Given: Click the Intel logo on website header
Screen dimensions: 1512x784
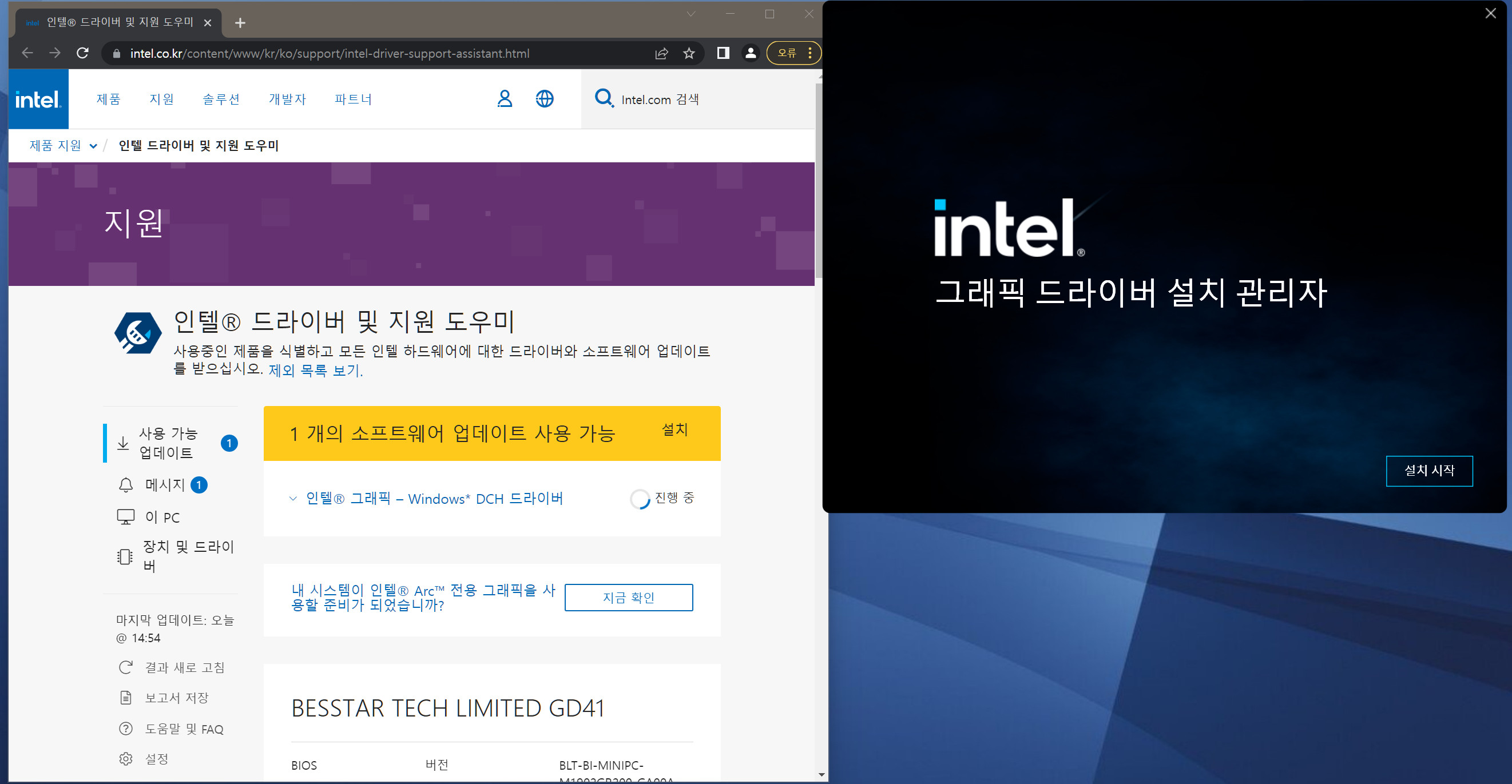Looking at the screenshot, I should [x=38, y=99].
